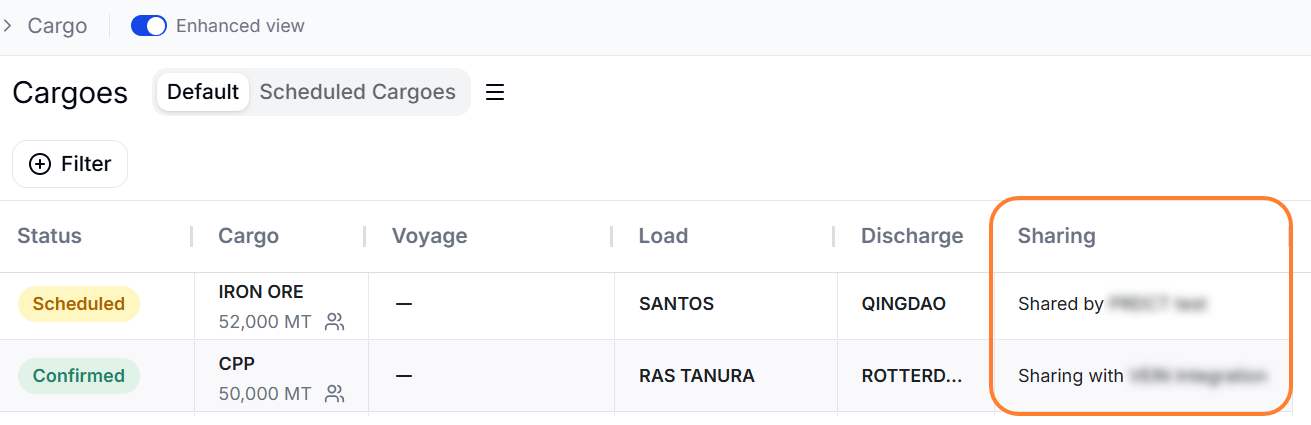Expand the breadcrumb chevron before Cargo

tap(8, 26)
